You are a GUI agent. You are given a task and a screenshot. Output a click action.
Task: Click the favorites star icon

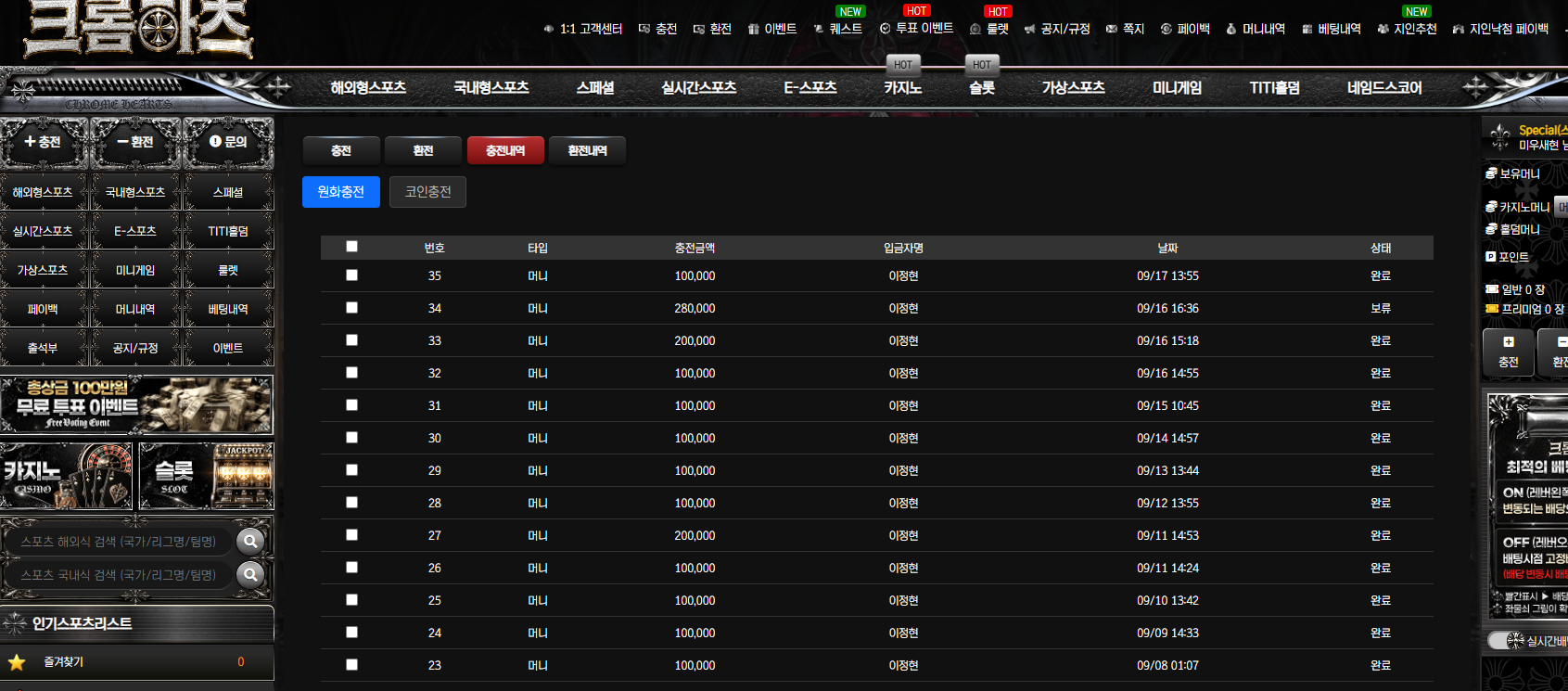(17, 662)
